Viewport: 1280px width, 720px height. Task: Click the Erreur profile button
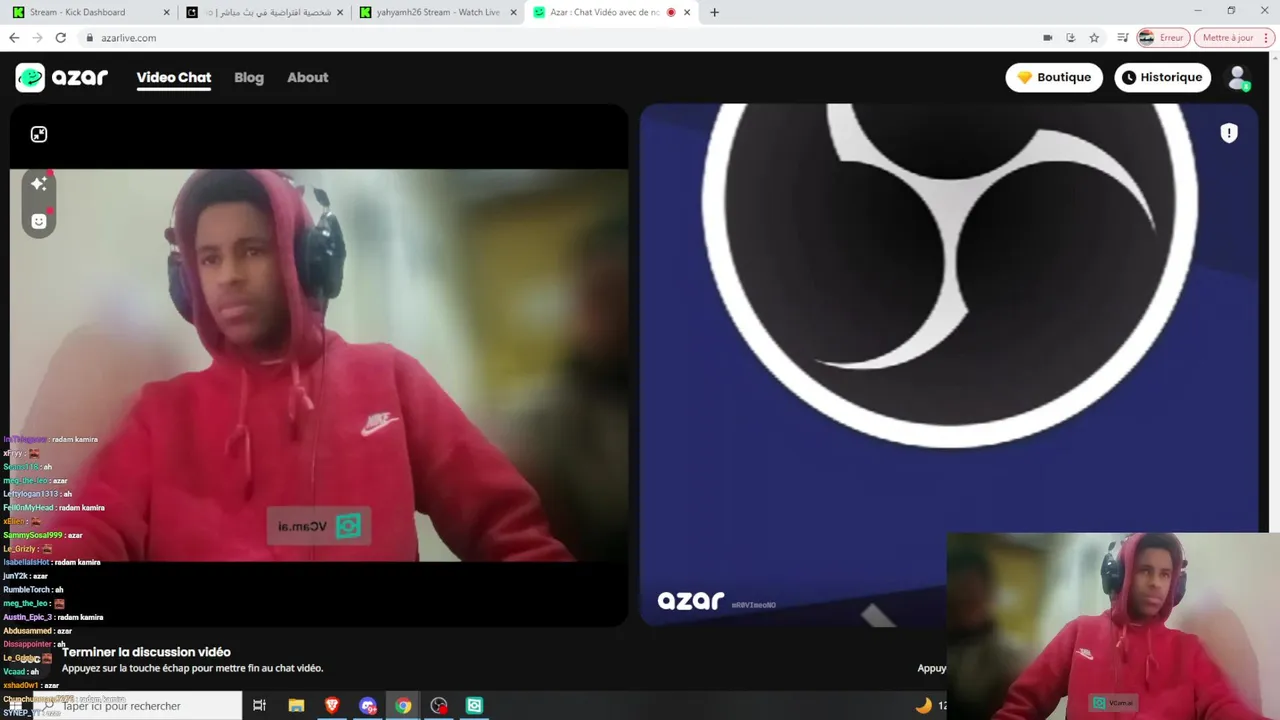[1163, 37]
